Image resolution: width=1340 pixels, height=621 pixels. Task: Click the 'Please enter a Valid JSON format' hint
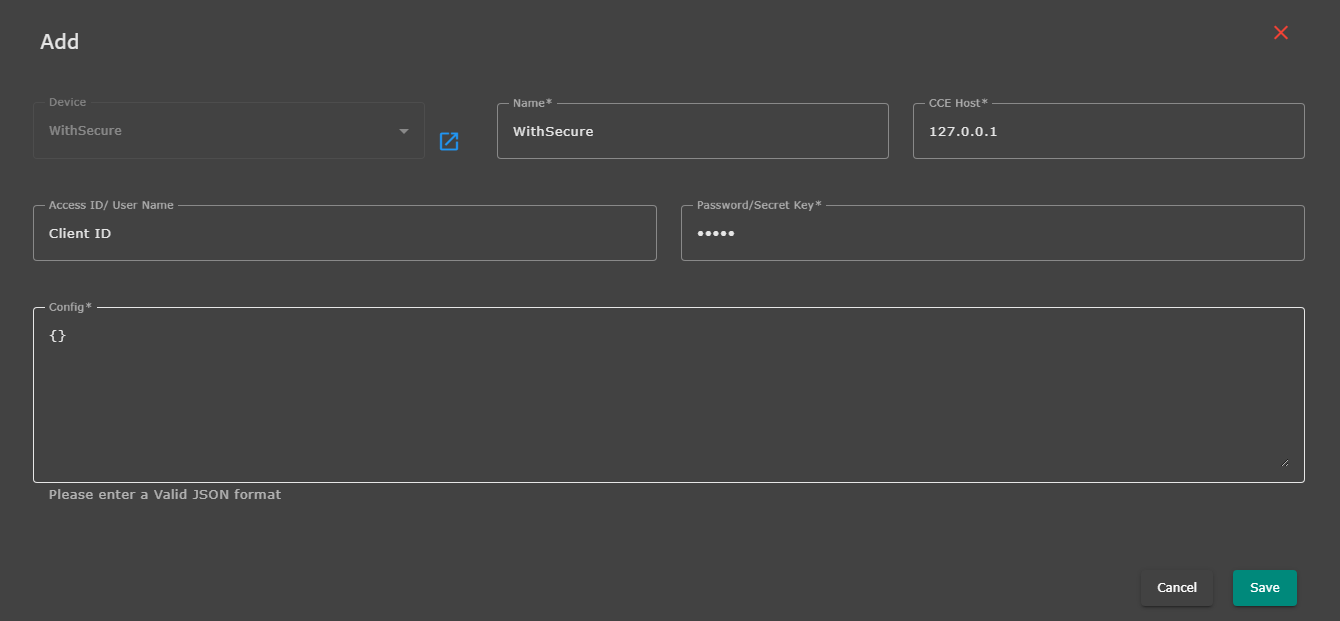(x=165, y=495)
